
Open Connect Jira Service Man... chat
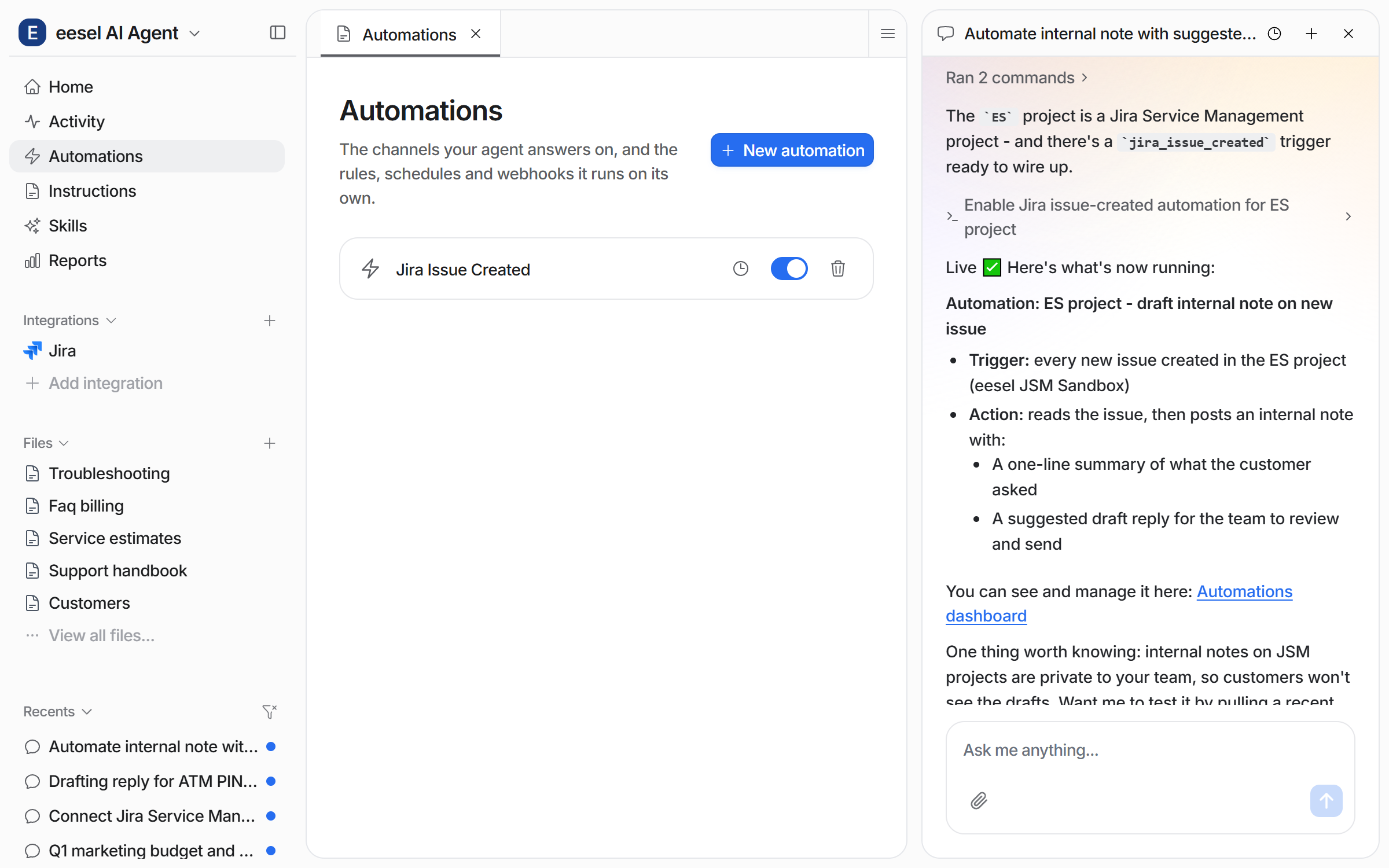click(x=147, y=816)
